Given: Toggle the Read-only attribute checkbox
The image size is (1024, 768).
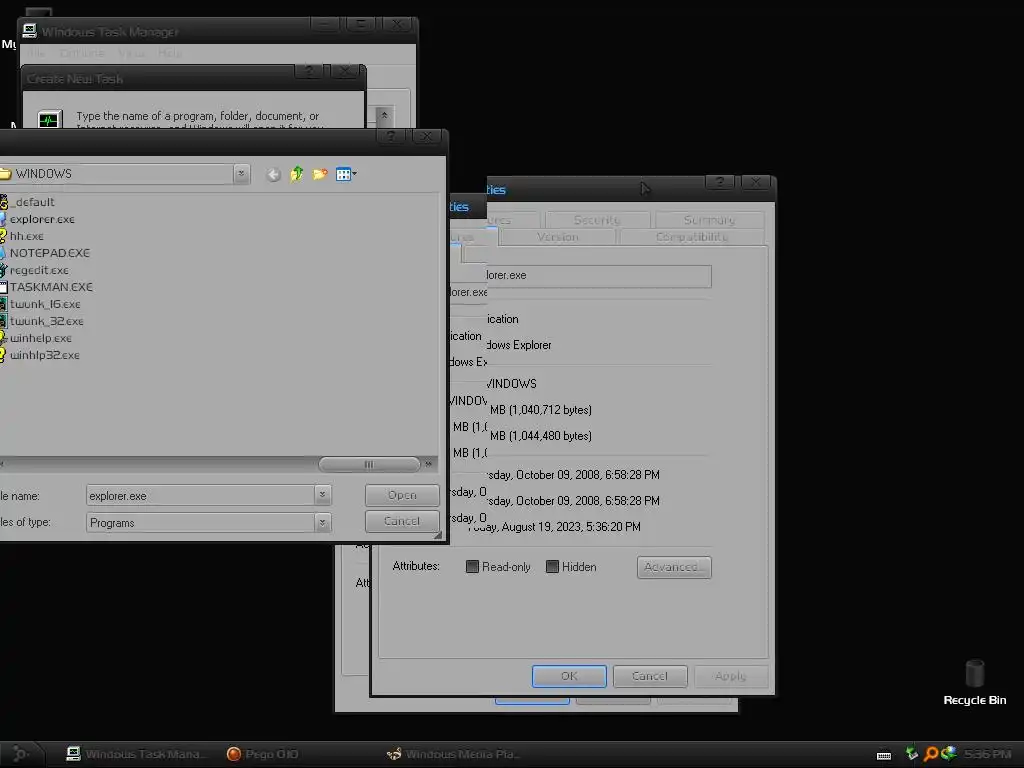Looking at the screenshot, I should coord(472,567).
